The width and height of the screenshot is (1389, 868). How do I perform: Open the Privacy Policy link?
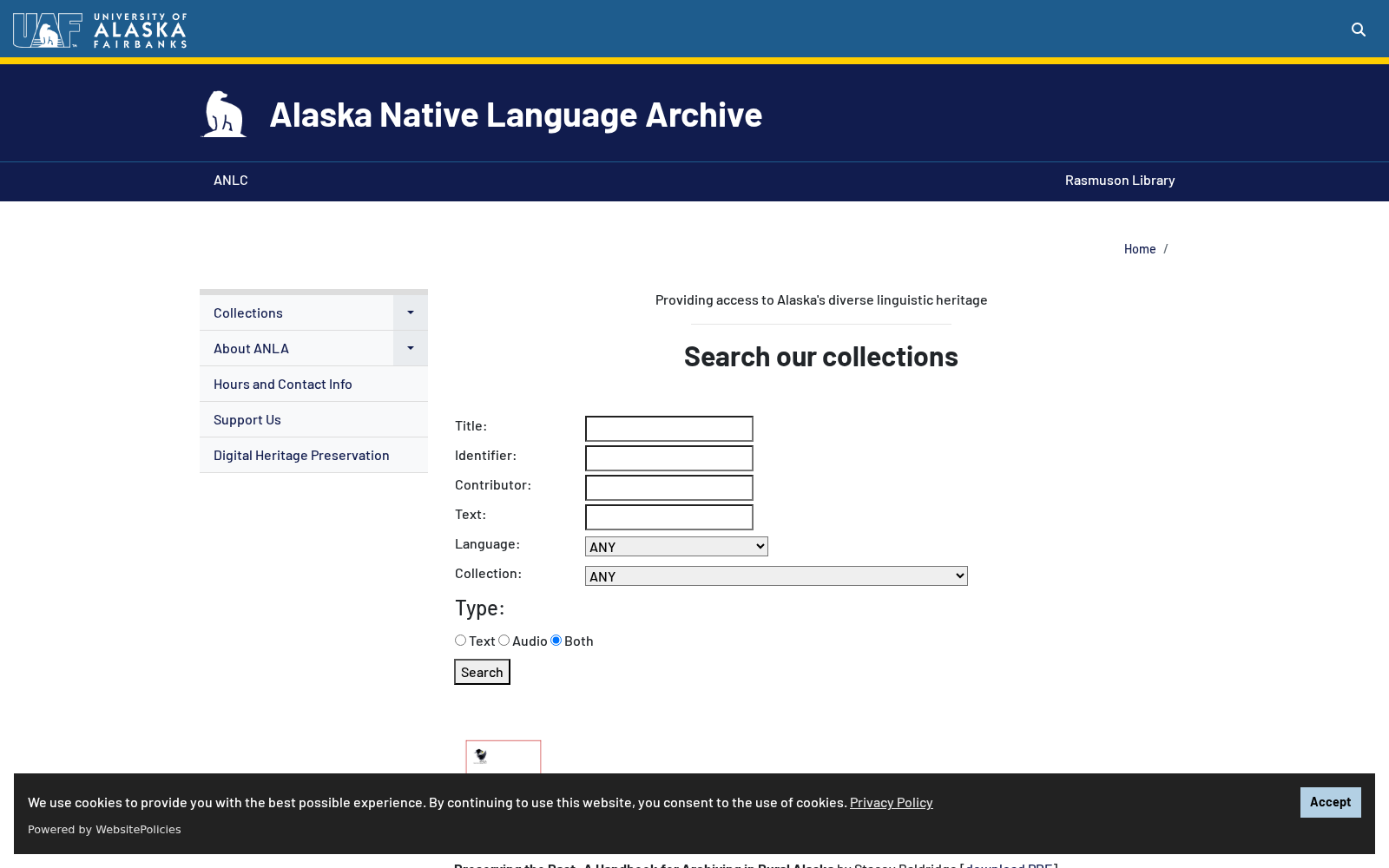(x=891, y=802)
